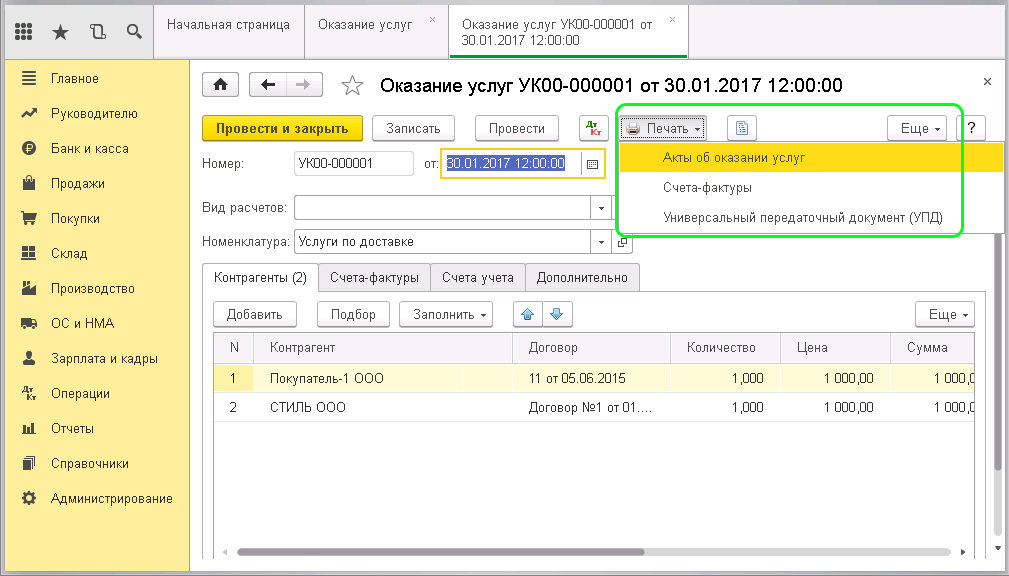Expand the Номенклатура dropdown arrow
This screenshot has height=576, width=1009.
click(601, 242)
